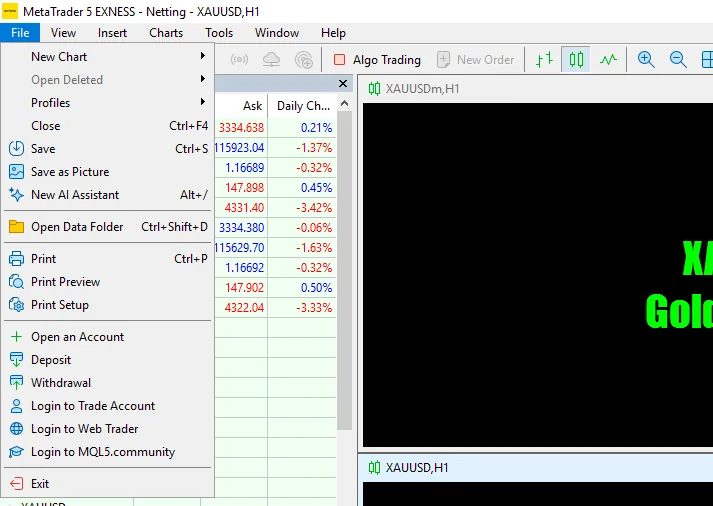Open the Insert menu
The height and width of the screenshot is (506, 713).
[x=112, y=33]
